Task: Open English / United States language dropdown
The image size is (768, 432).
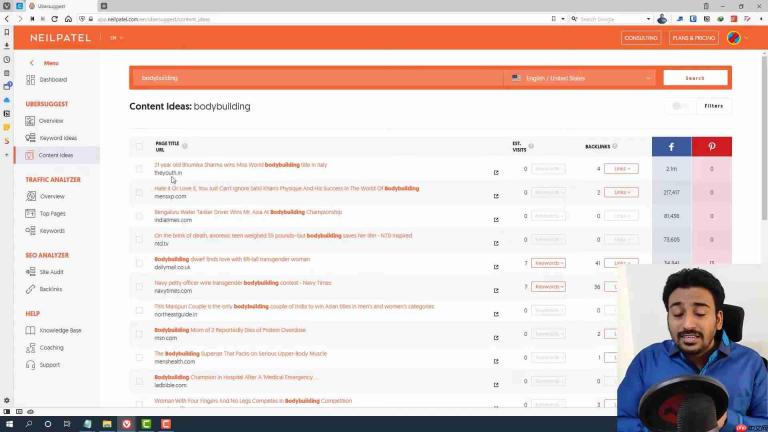Action: pos(580,78)
